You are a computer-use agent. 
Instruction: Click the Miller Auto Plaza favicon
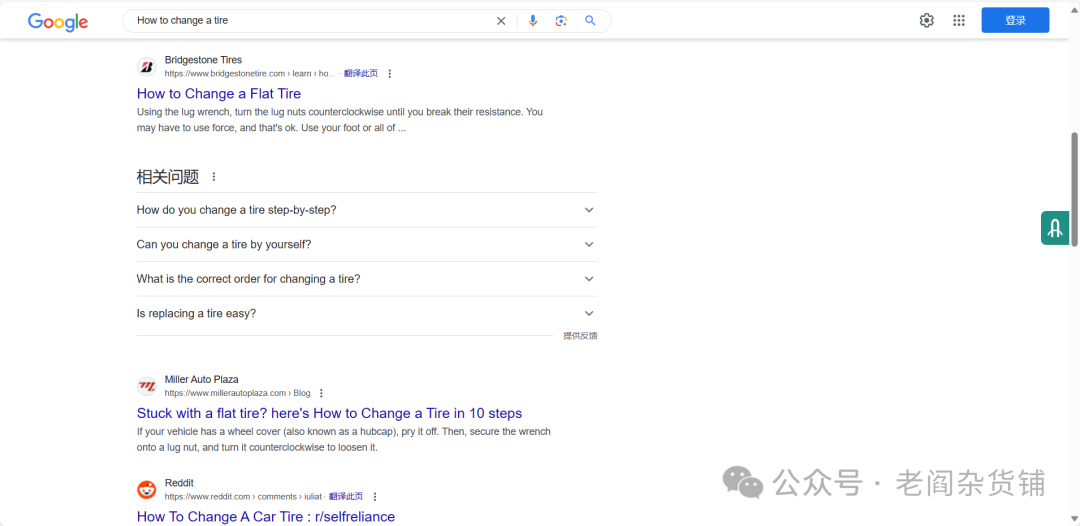(x=147, y=386)
